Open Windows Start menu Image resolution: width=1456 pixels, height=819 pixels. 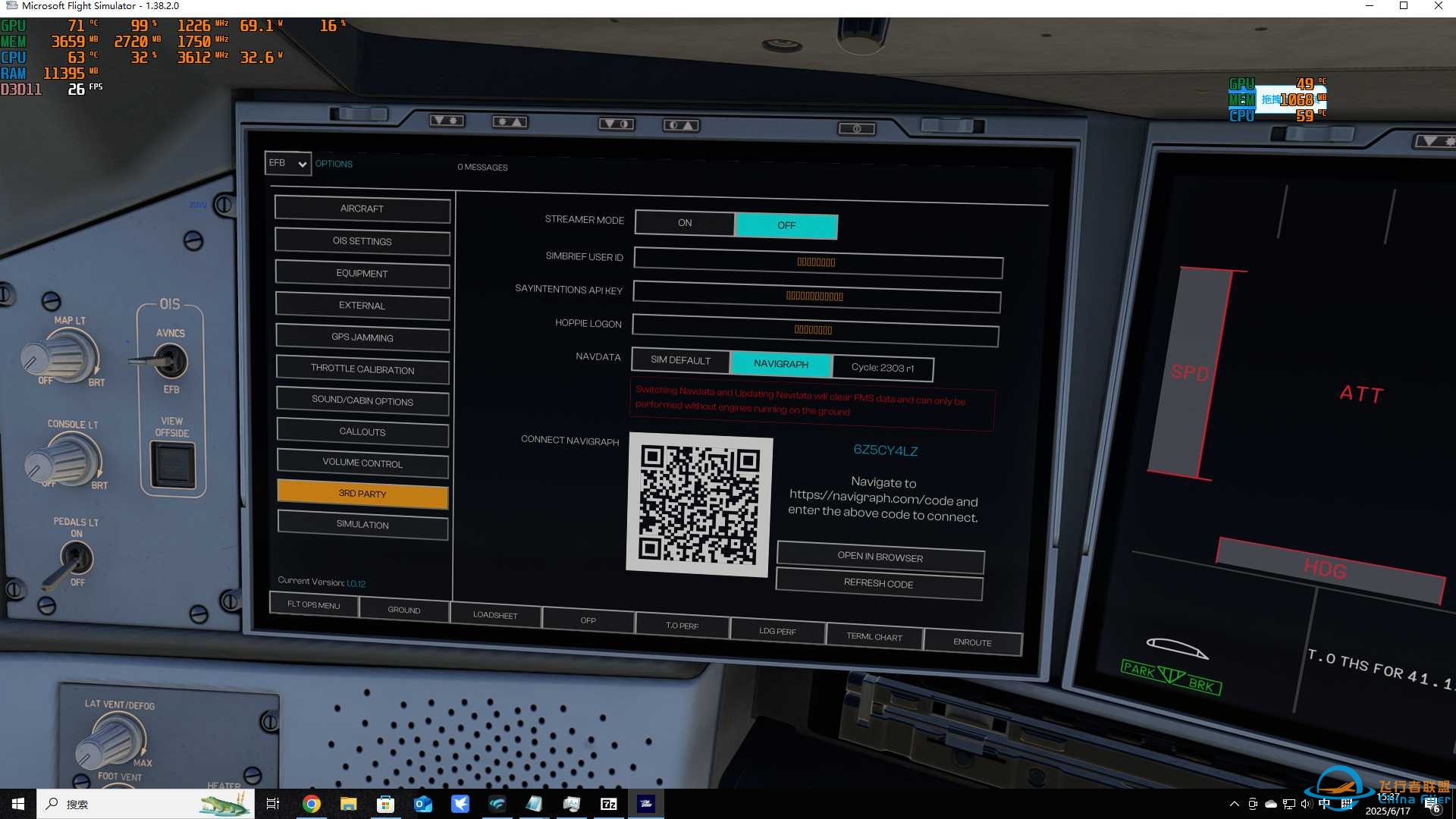point(17,804)
